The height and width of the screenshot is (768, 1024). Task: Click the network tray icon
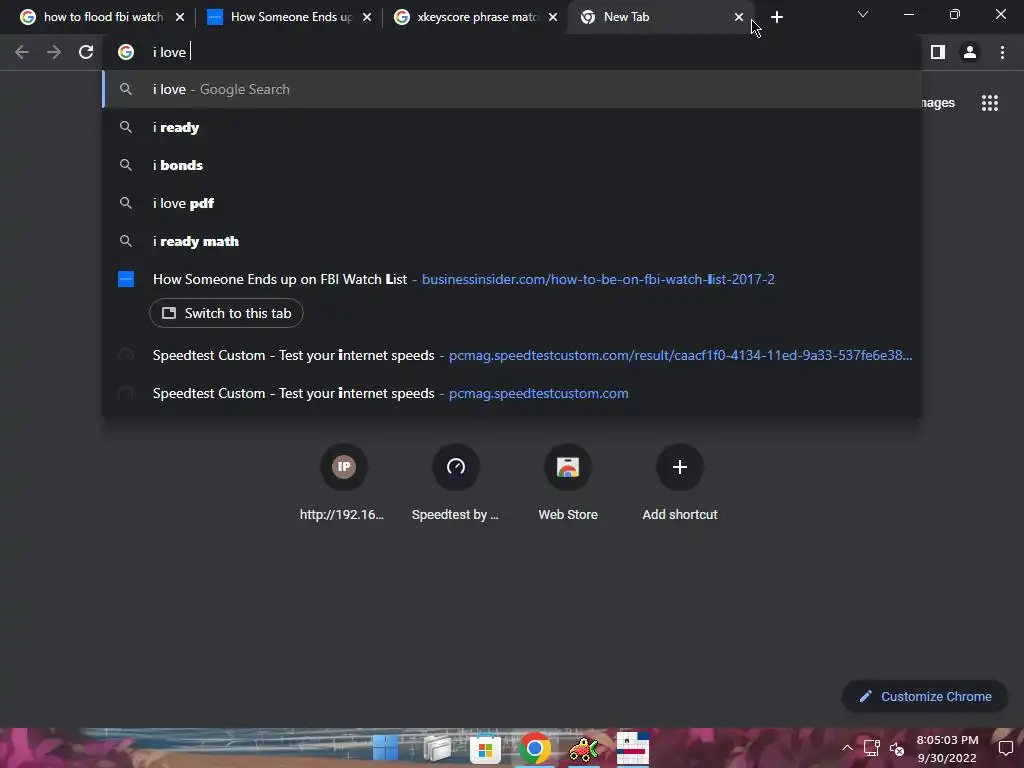pyautogui.click(x=871, y=748)
